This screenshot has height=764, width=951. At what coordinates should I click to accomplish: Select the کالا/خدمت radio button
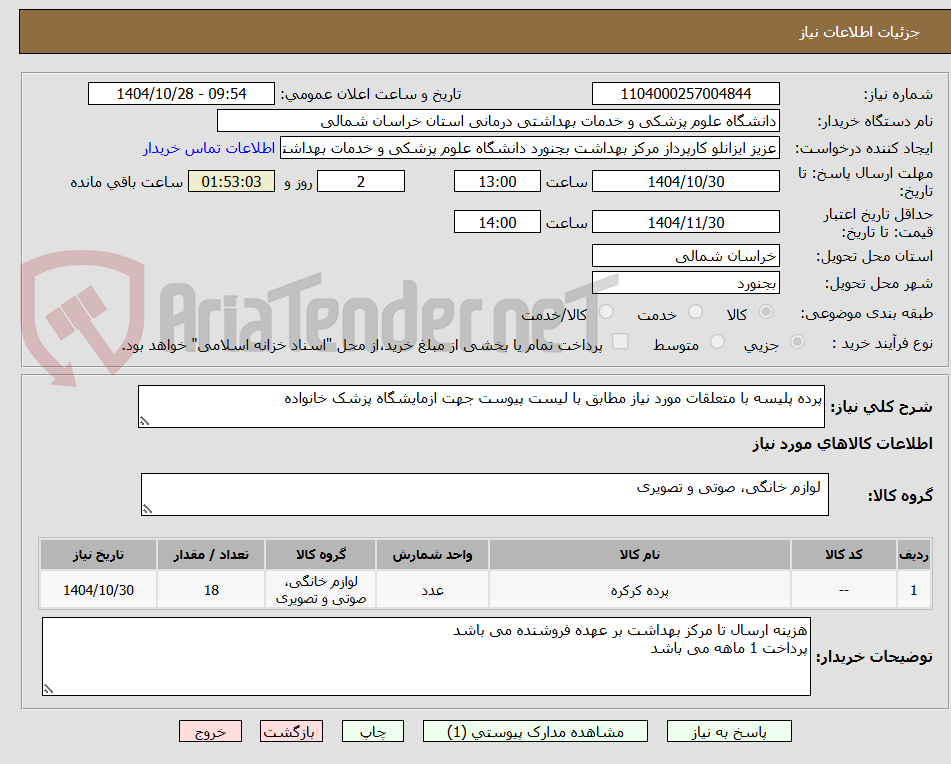(606, 312)
